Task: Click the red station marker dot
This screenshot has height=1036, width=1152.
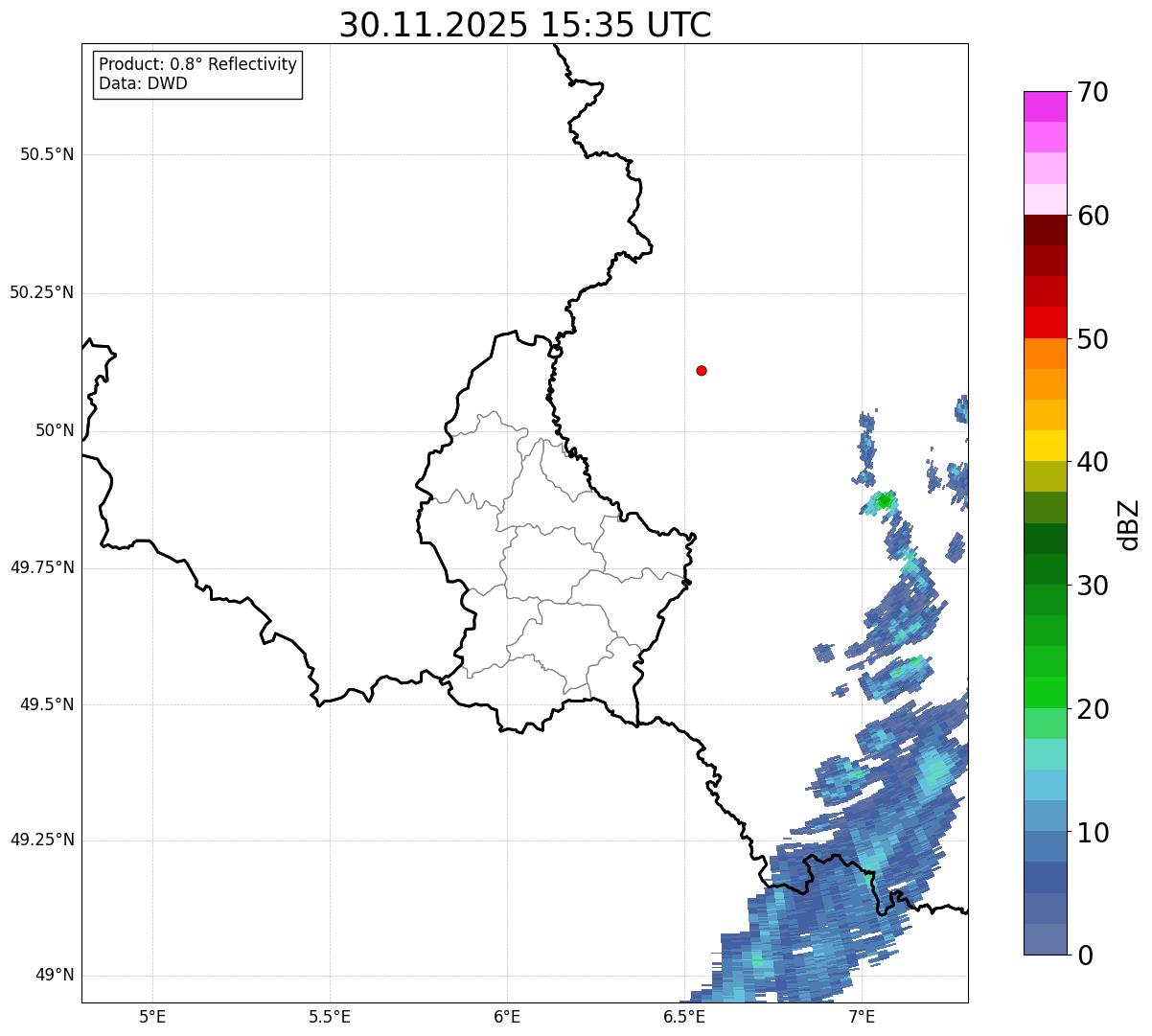Action: (x=702, y=370)
